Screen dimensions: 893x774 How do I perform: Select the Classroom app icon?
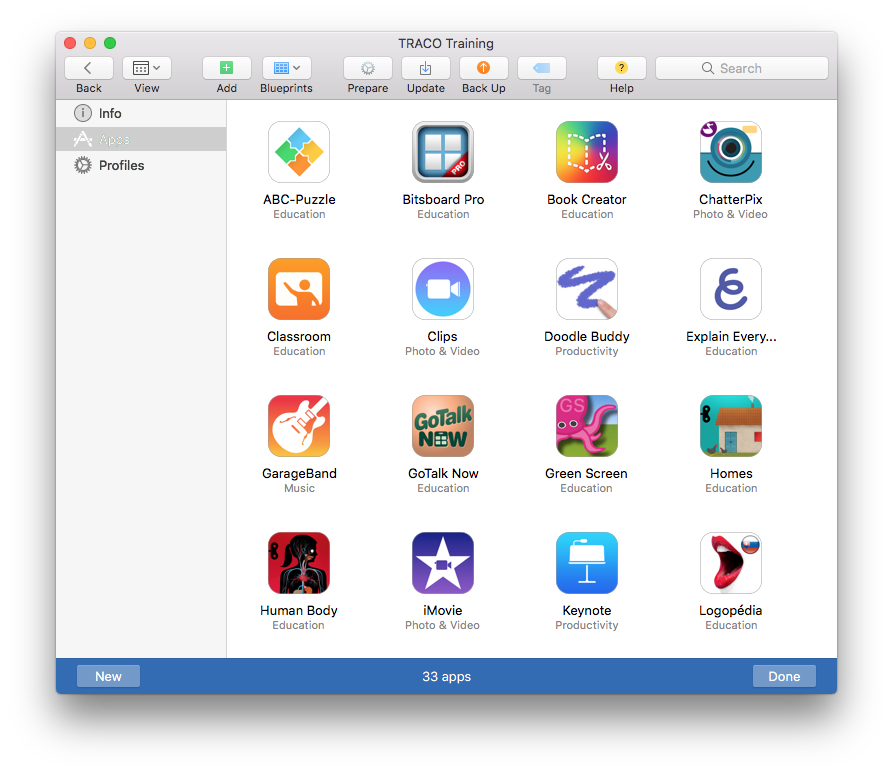pos(299,289)
